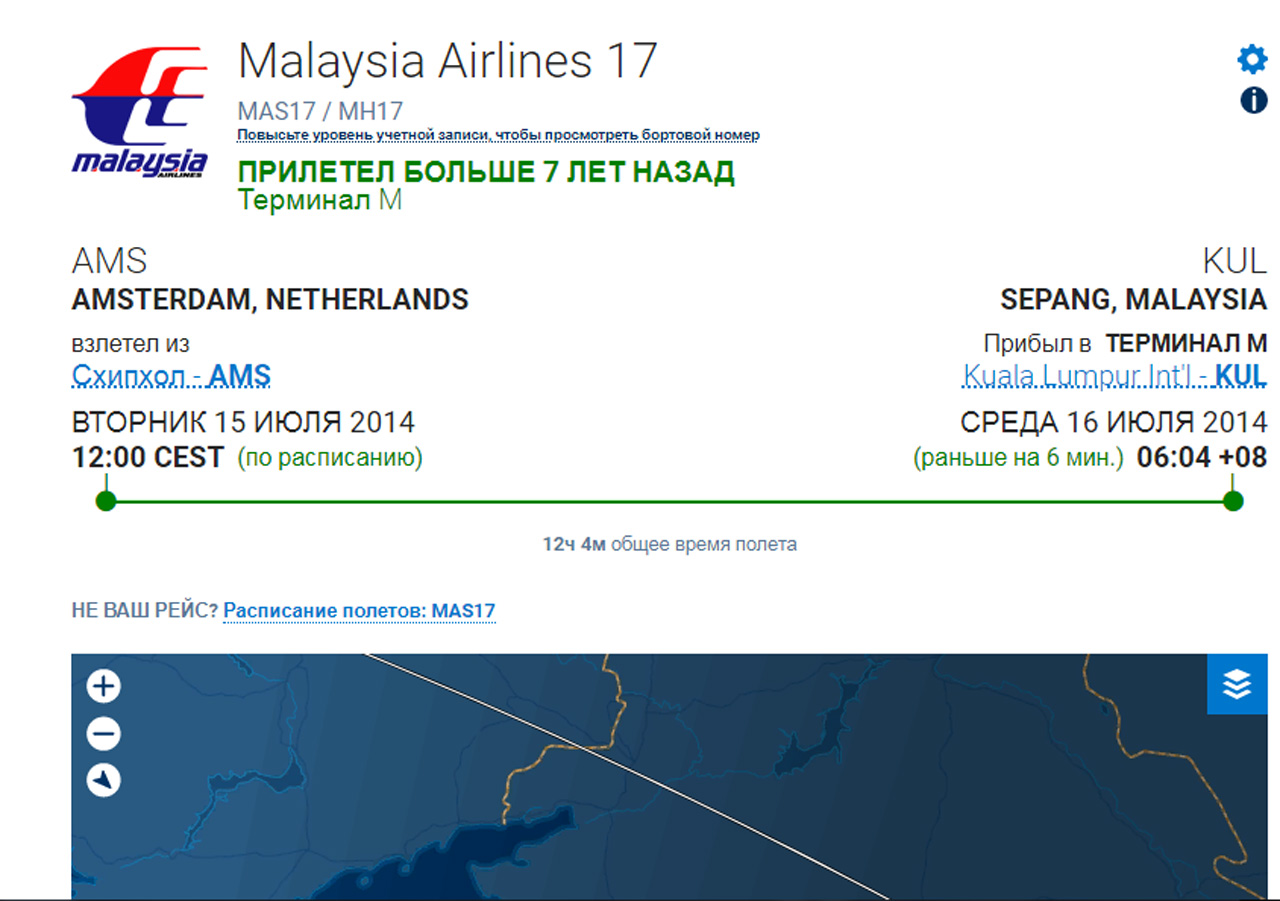Open the settings gear icon

tap(1252, 59)
